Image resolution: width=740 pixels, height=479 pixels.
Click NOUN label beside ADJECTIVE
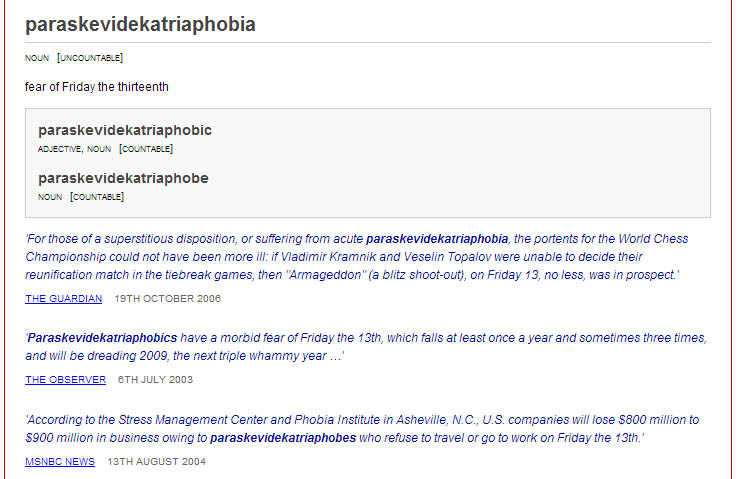pos(99,149)
